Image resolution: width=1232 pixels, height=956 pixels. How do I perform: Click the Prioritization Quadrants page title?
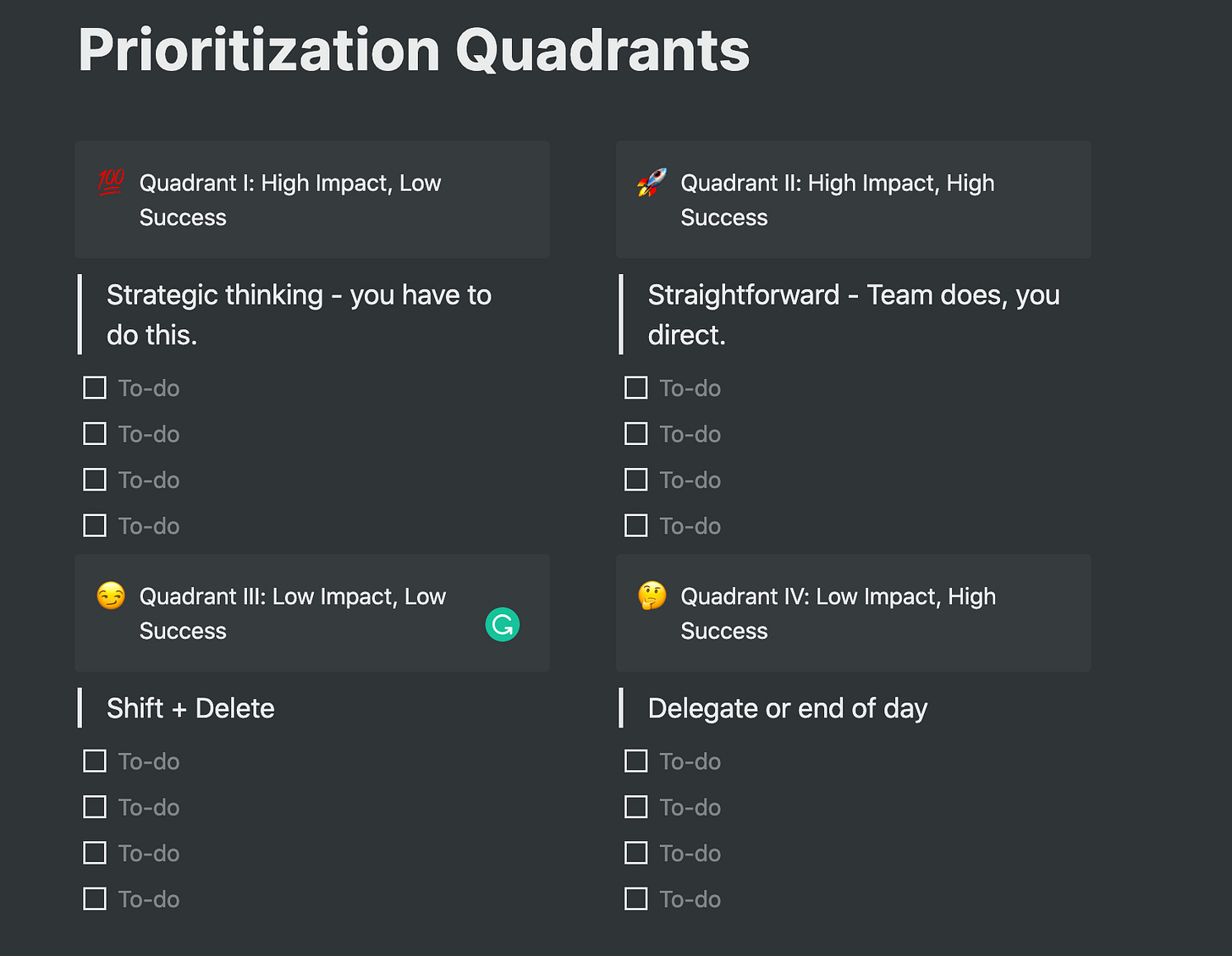414,51
